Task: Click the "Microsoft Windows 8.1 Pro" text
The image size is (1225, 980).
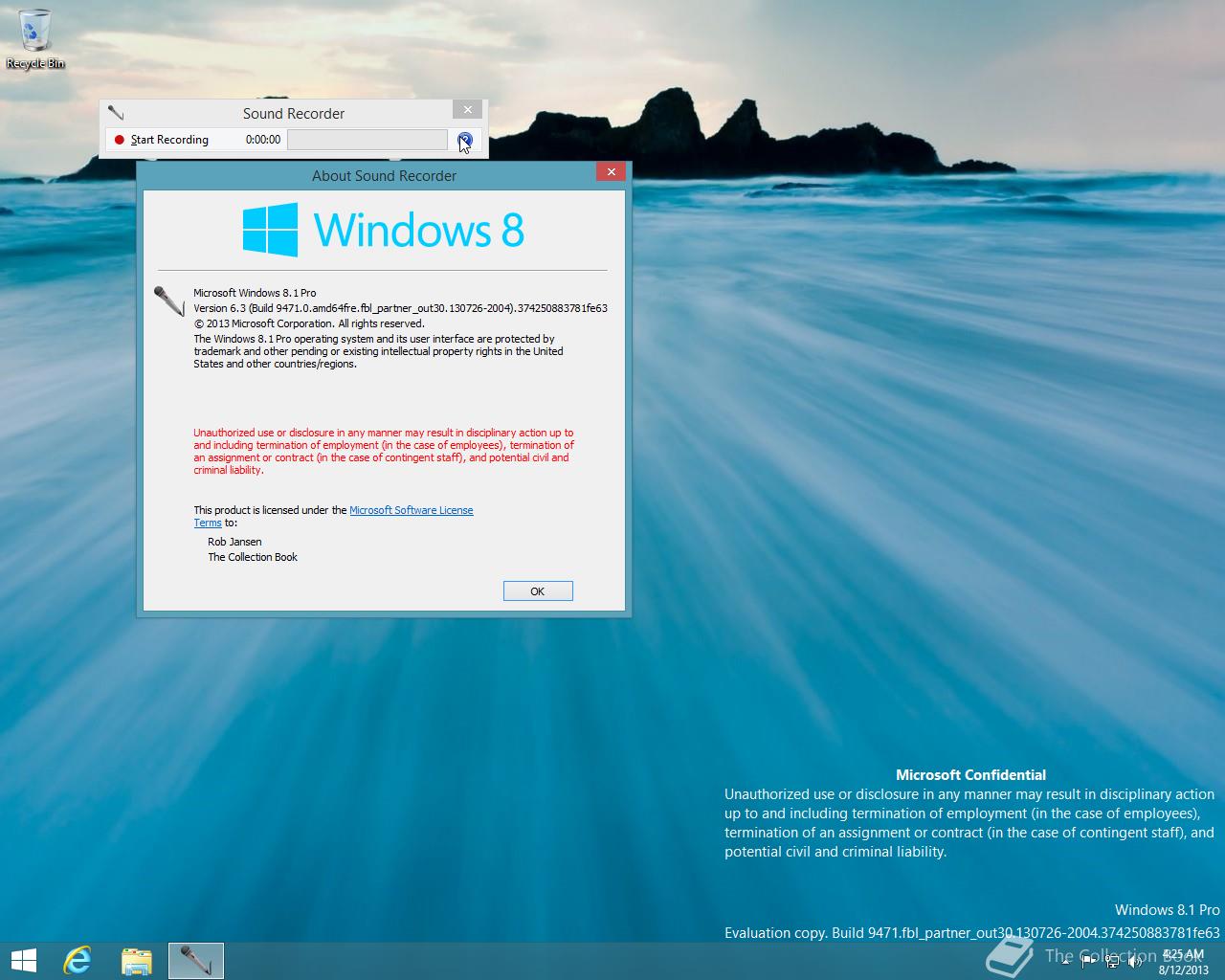Action: coord(255,293)
